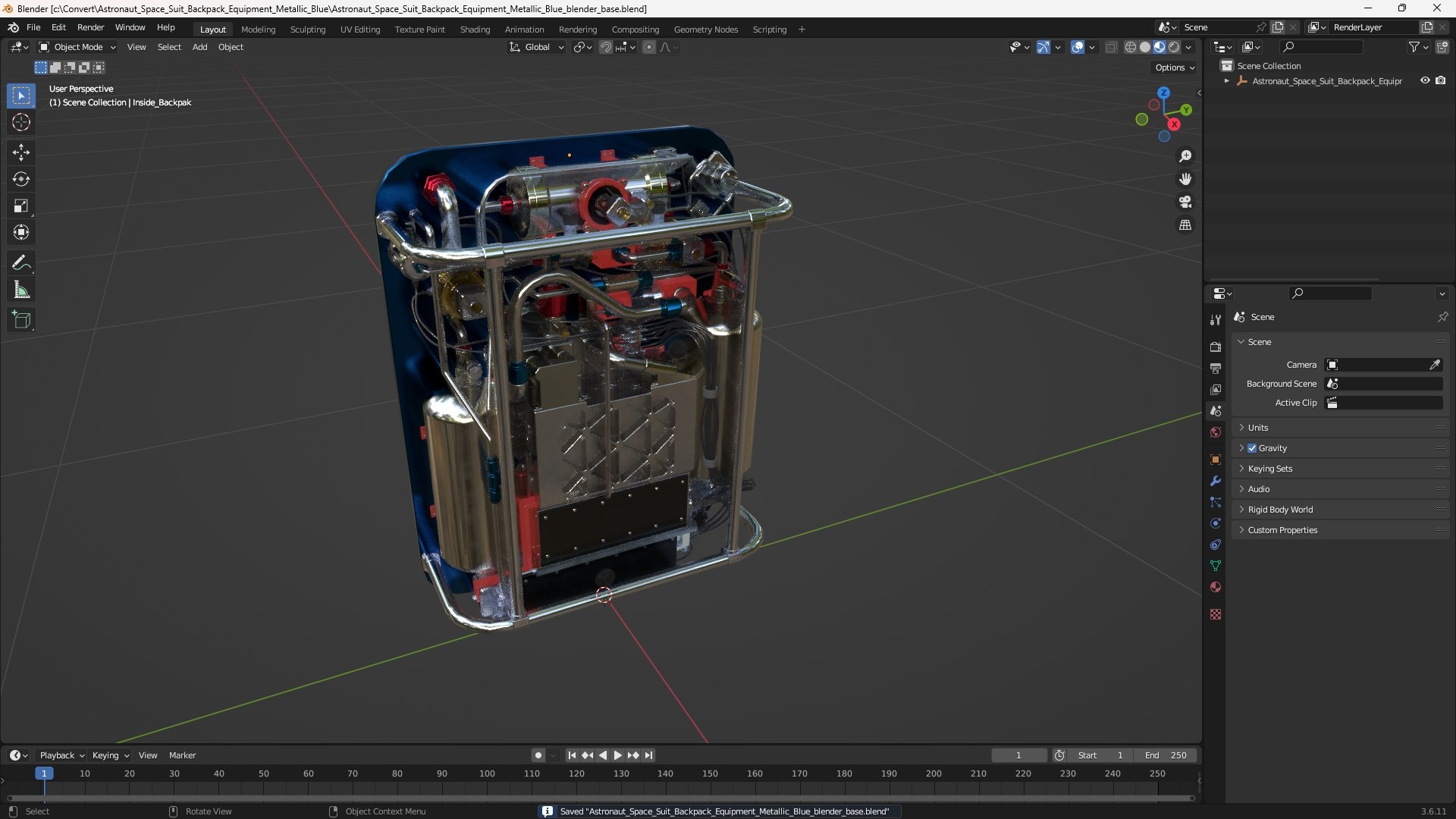1456x819 pixels.
Task: Select the Annotate tool
Action: pyautogui.click(x=21, y=263)
